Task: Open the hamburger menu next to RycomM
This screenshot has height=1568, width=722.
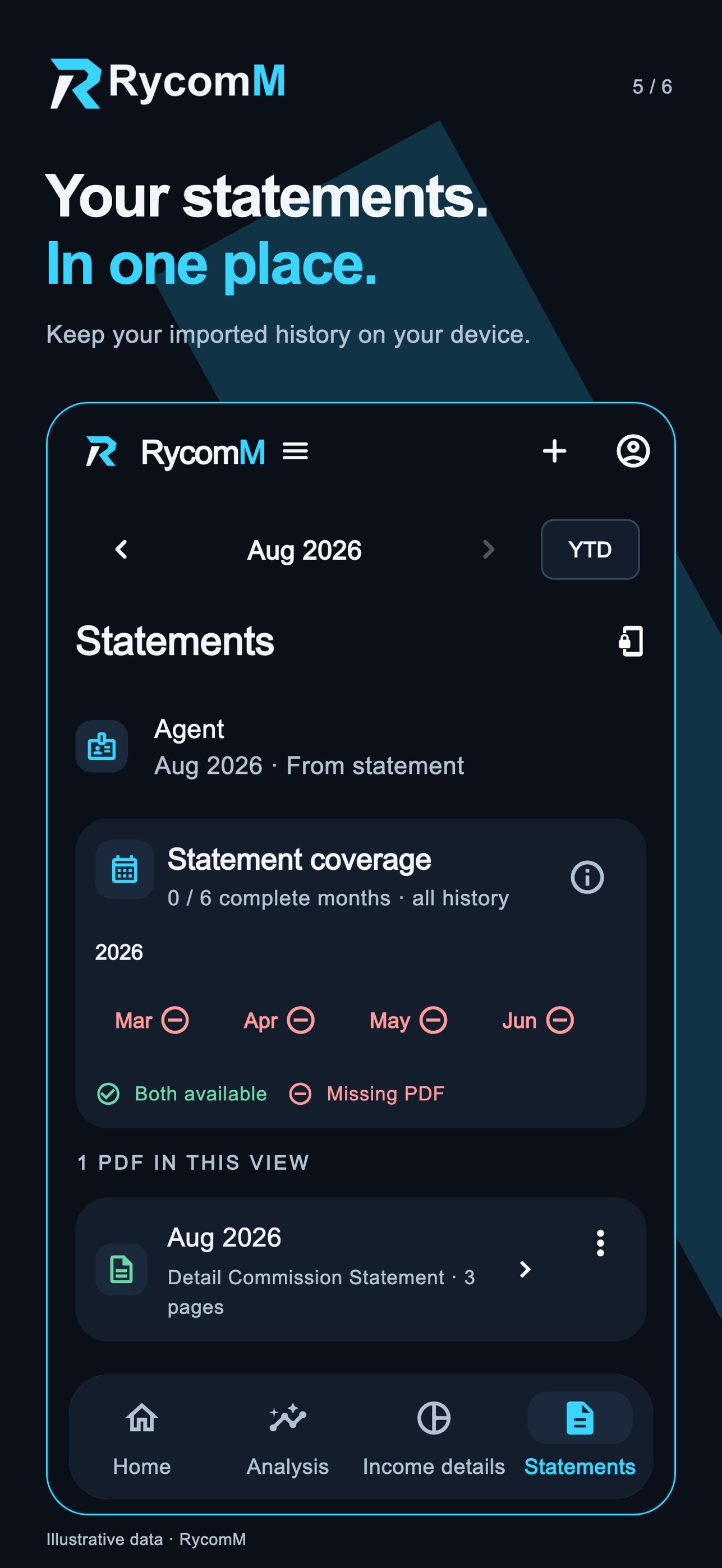Action: click(x=295, y=451)
